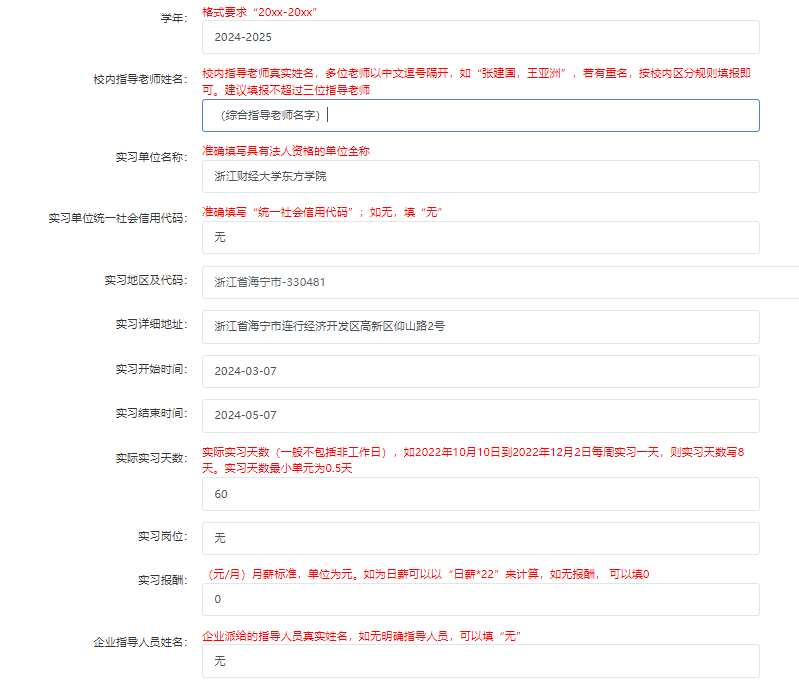Click the red hint 准确填写具有法人资格的单位全称
The width and height of the screenshot is (799, 683).
293,151
